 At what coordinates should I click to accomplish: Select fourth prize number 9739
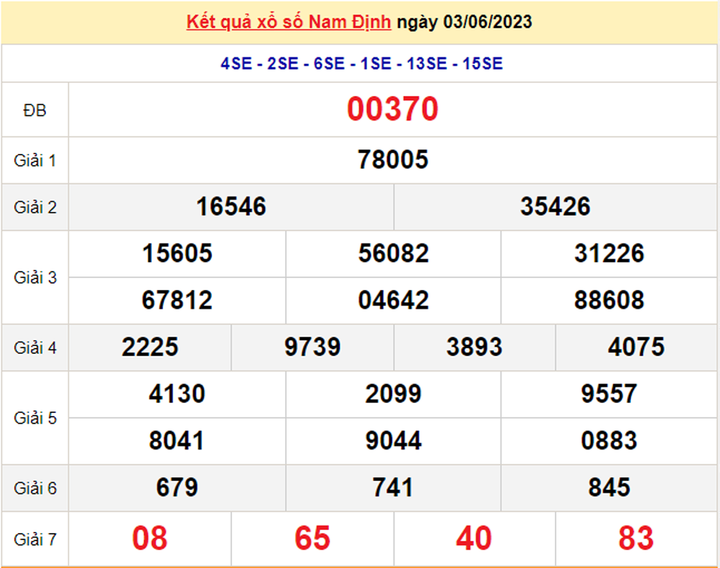click(312, 347)
